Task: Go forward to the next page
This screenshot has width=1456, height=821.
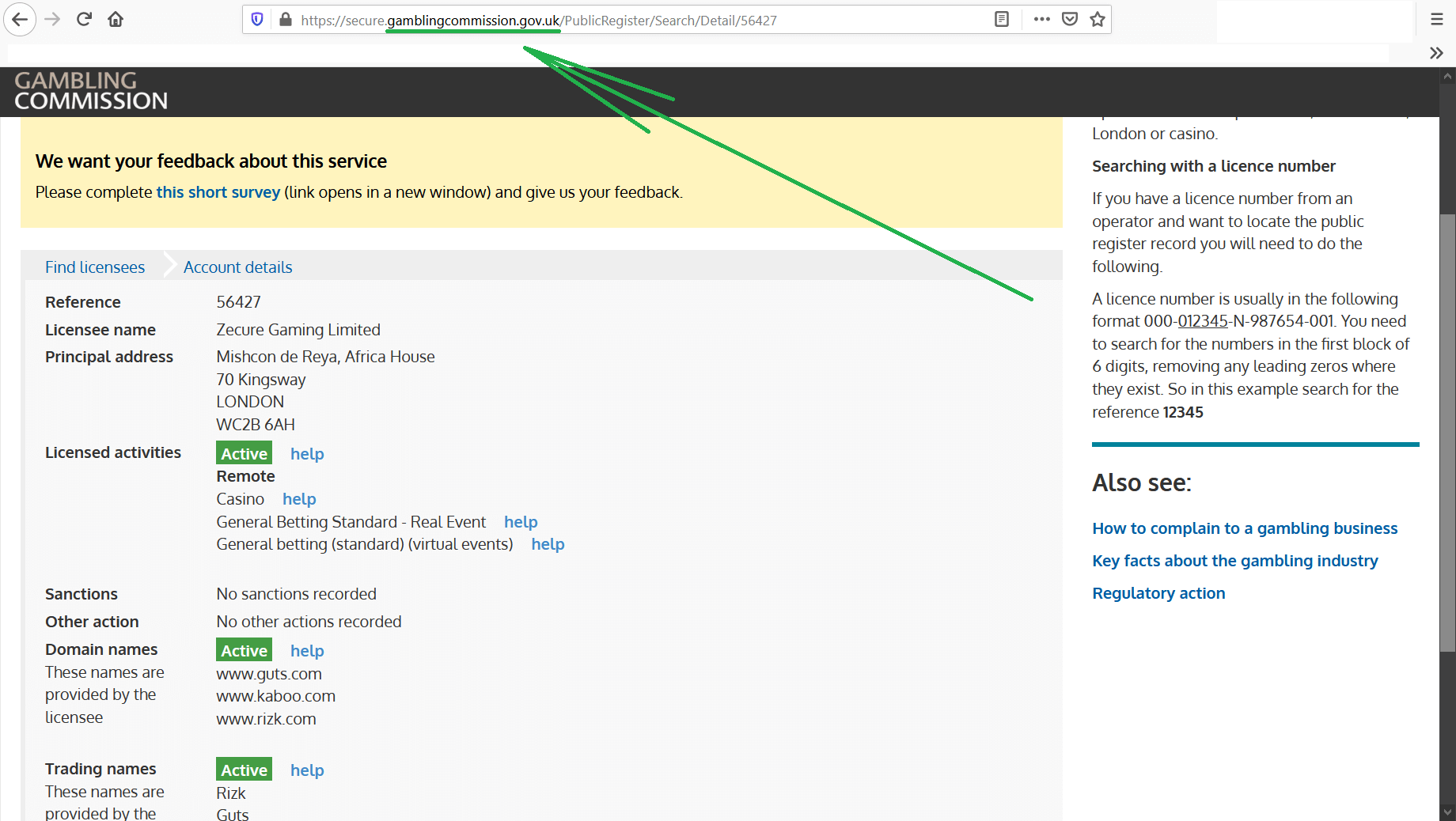Action: click(53, 20)
